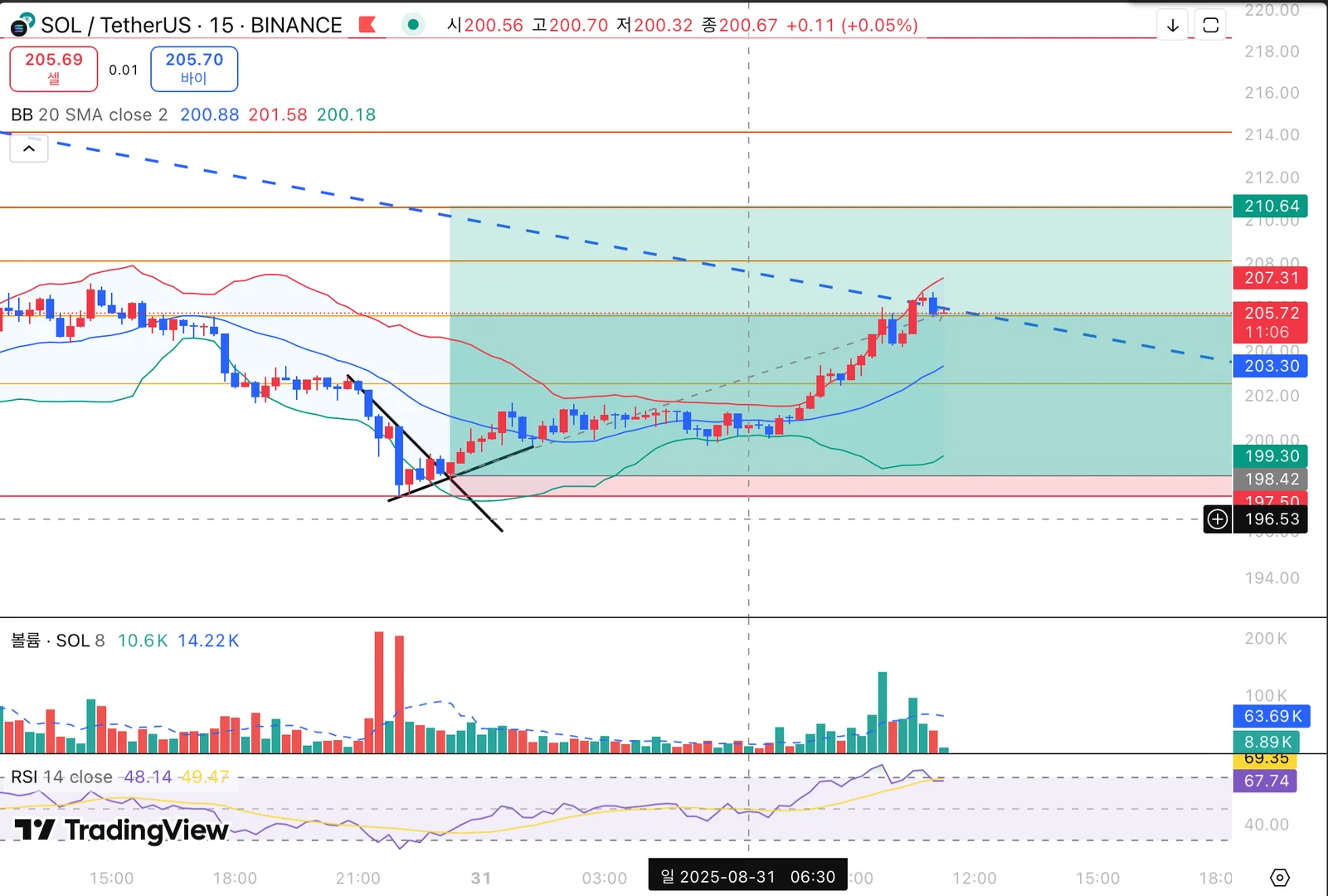Click the 205.70 바이 buy button
Screen dimensions: 1328x896
click(194, 69)
